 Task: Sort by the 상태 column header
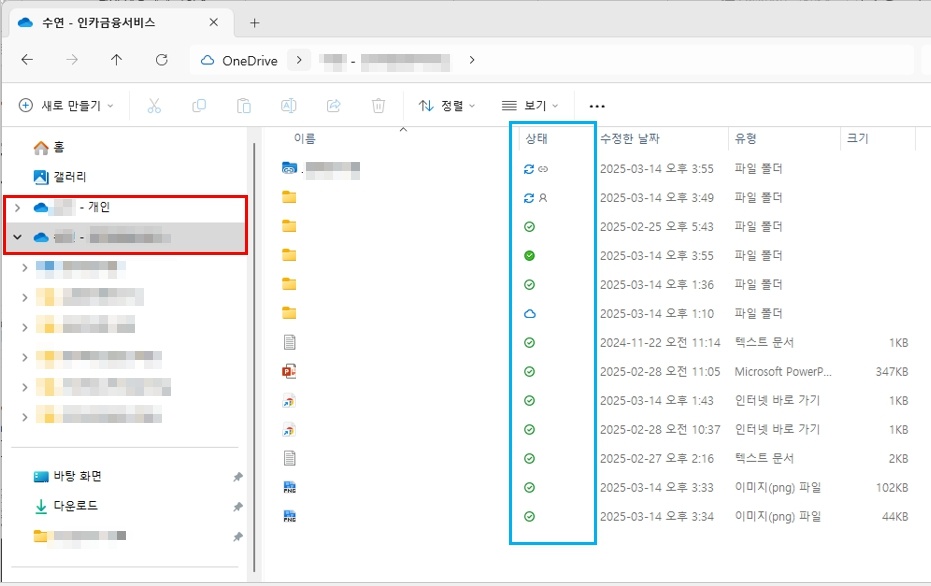[x=536, y=139]
